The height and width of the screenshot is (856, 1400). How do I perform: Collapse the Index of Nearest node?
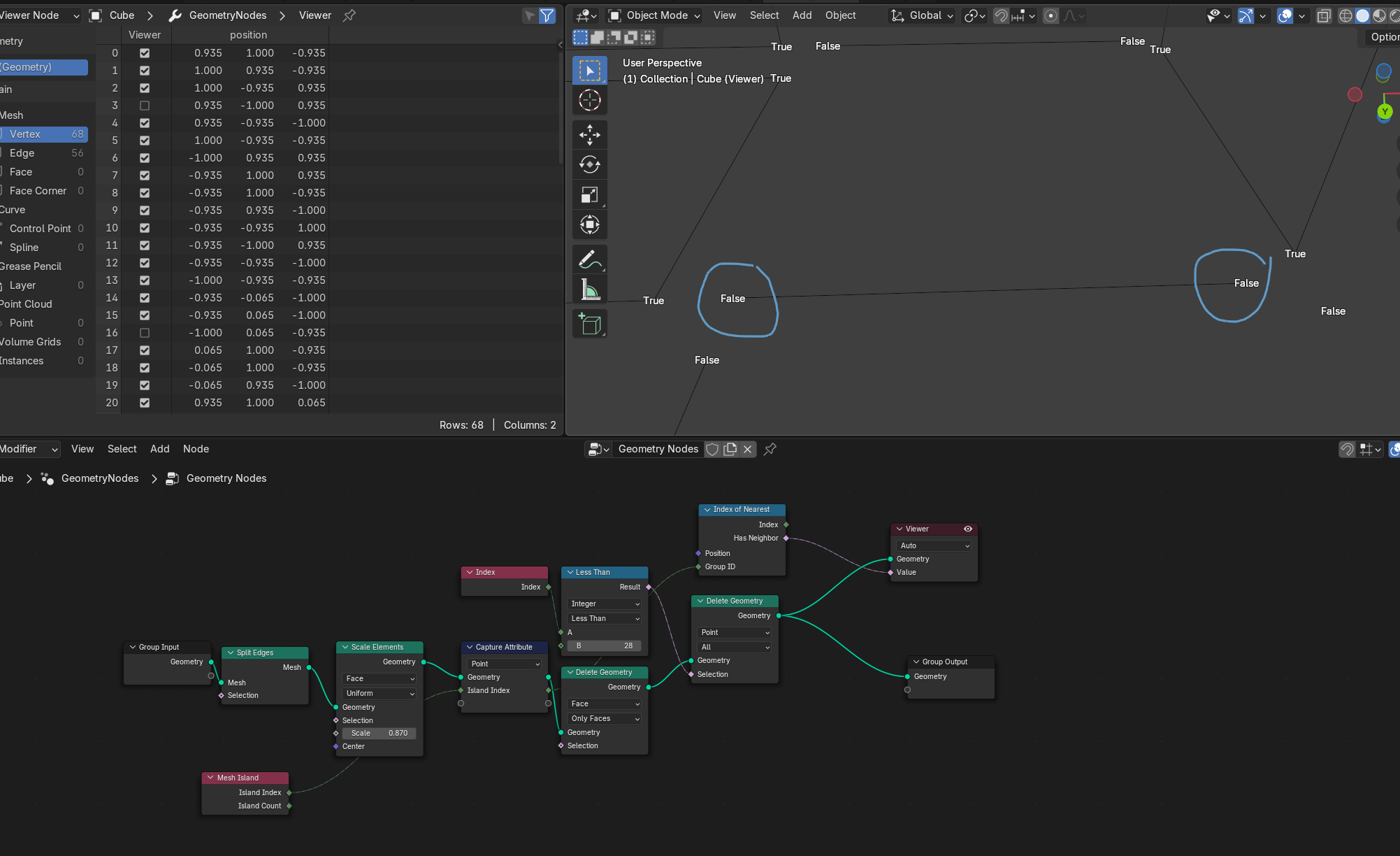pos(707,510)
